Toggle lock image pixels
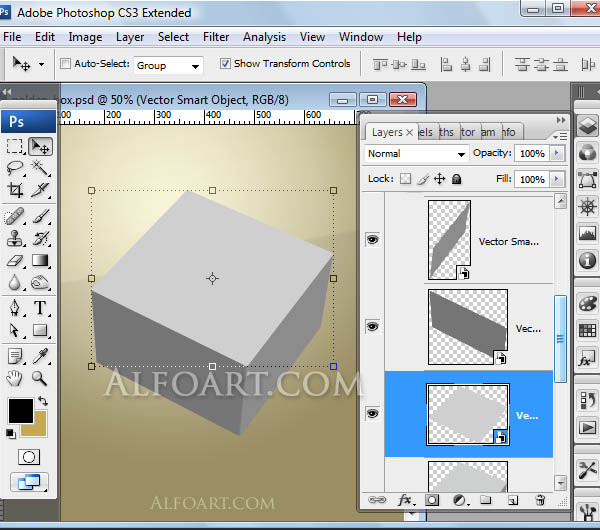Image resolution: width=600 pixels, height=530 pixels. [422, 179]
